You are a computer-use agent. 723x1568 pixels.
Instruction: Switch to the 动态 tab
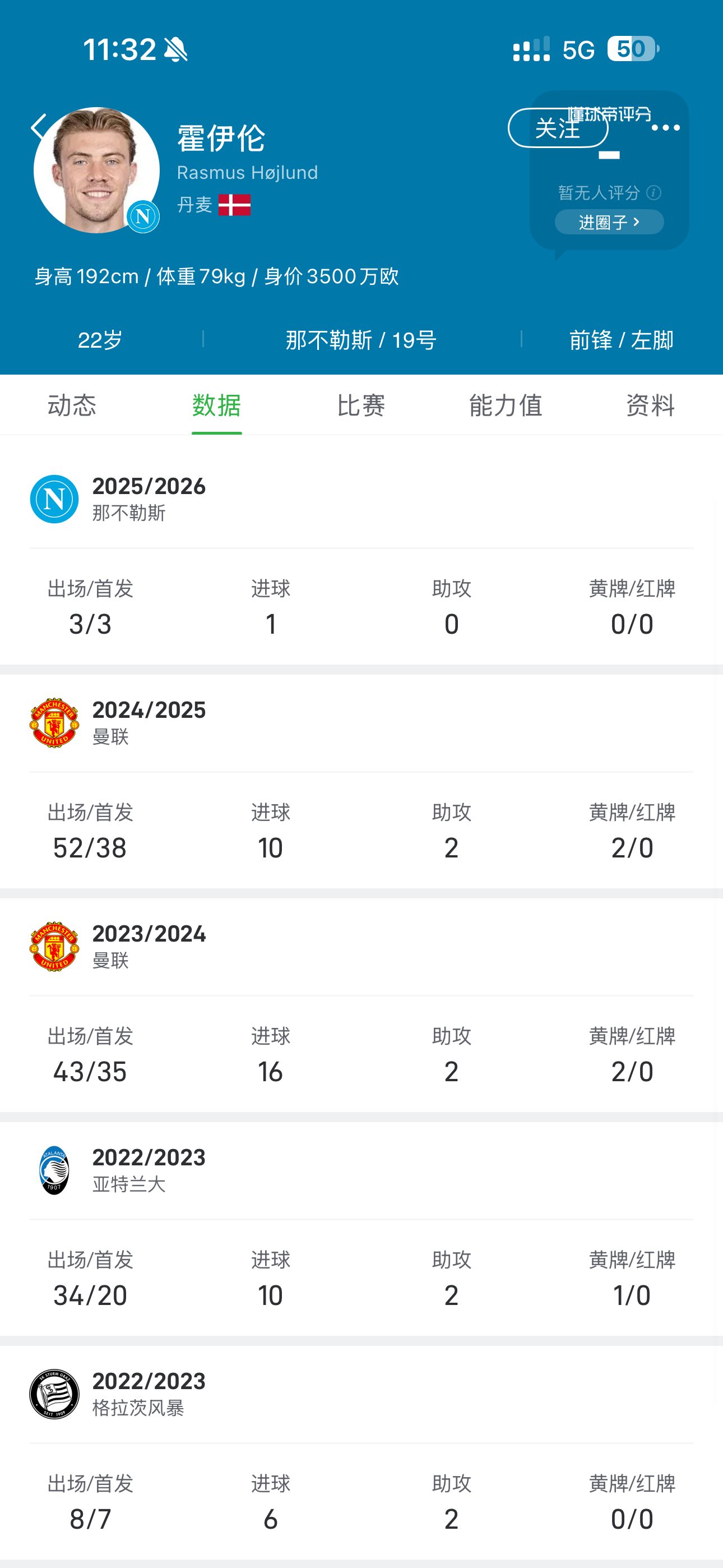[x=72, y=405]
